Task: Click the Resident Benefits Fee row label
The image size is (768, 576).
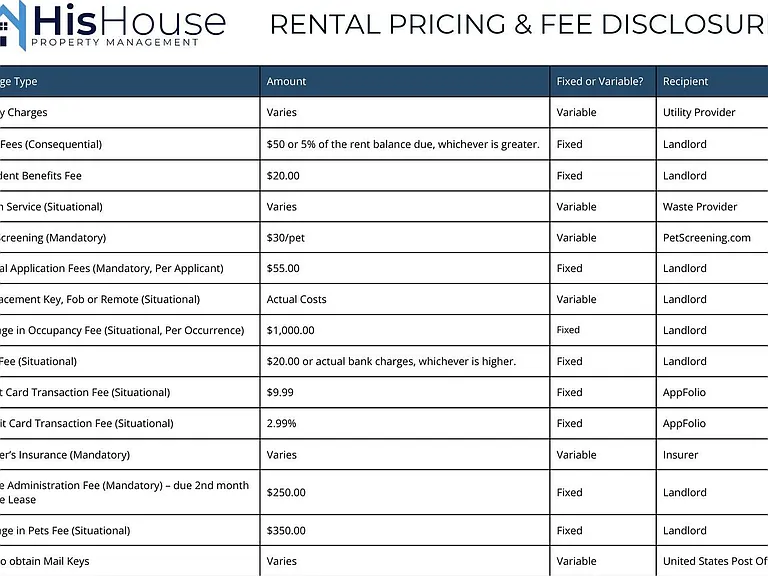Action: point(41,176)
